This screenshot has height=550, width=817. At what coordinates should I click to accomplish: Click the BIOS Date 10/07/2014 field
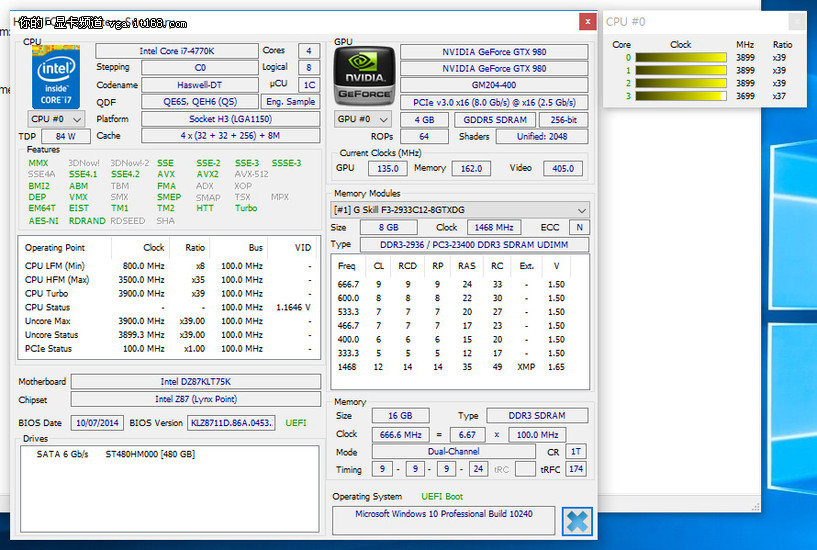97,423
